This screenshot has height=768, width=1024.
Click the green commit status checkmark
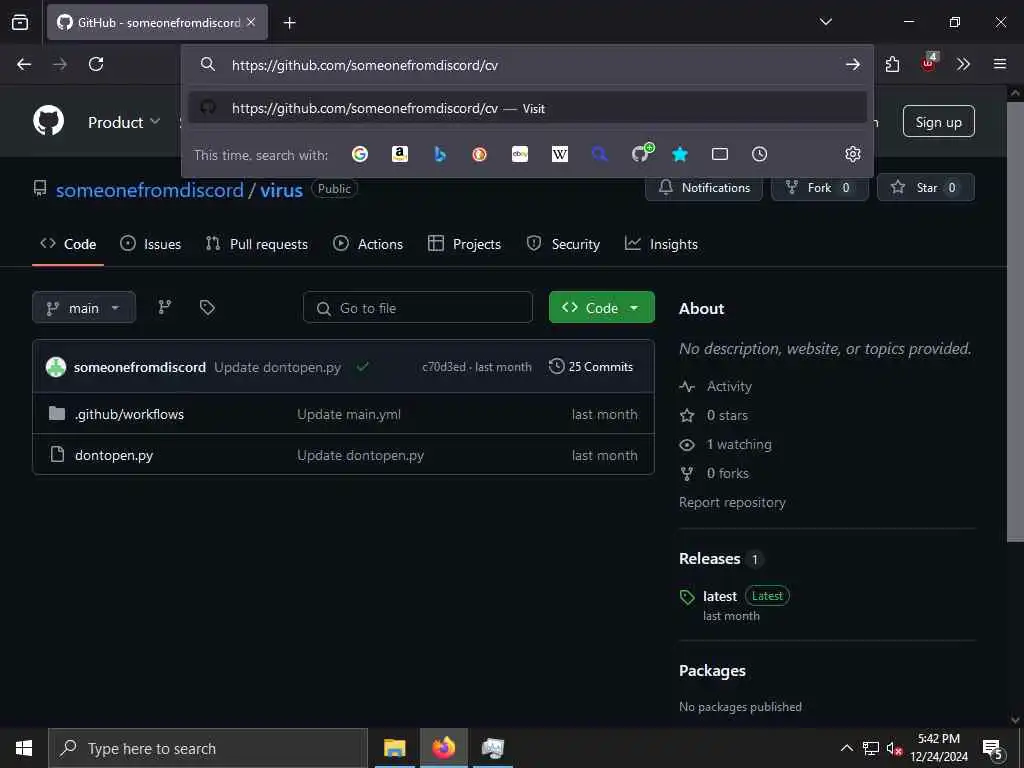pos(363,366)
